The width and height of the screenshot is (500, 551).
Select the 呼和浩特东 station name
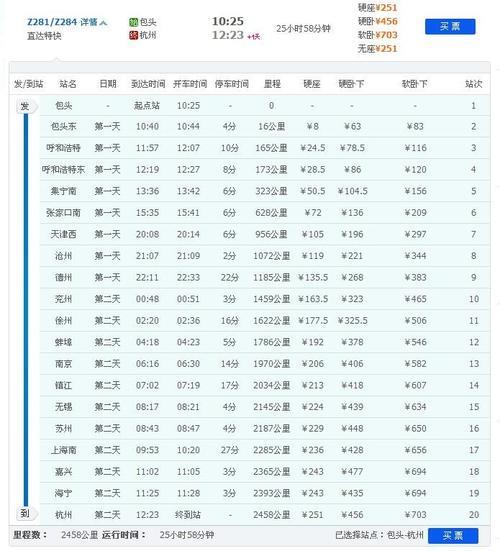(x=63, y=170)
